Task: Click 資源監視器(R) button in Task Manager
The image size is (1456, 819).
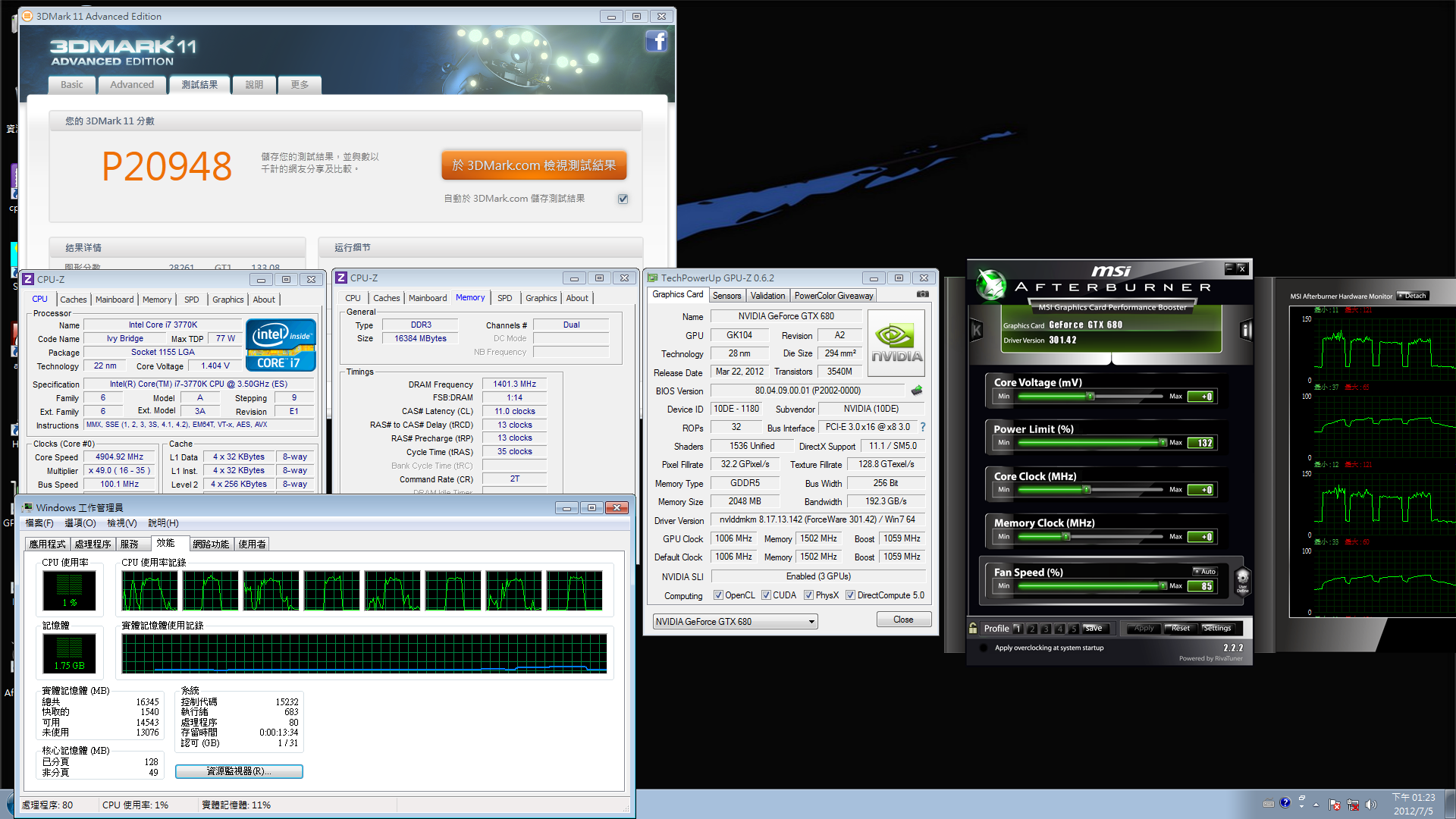Action: (239, 771)
